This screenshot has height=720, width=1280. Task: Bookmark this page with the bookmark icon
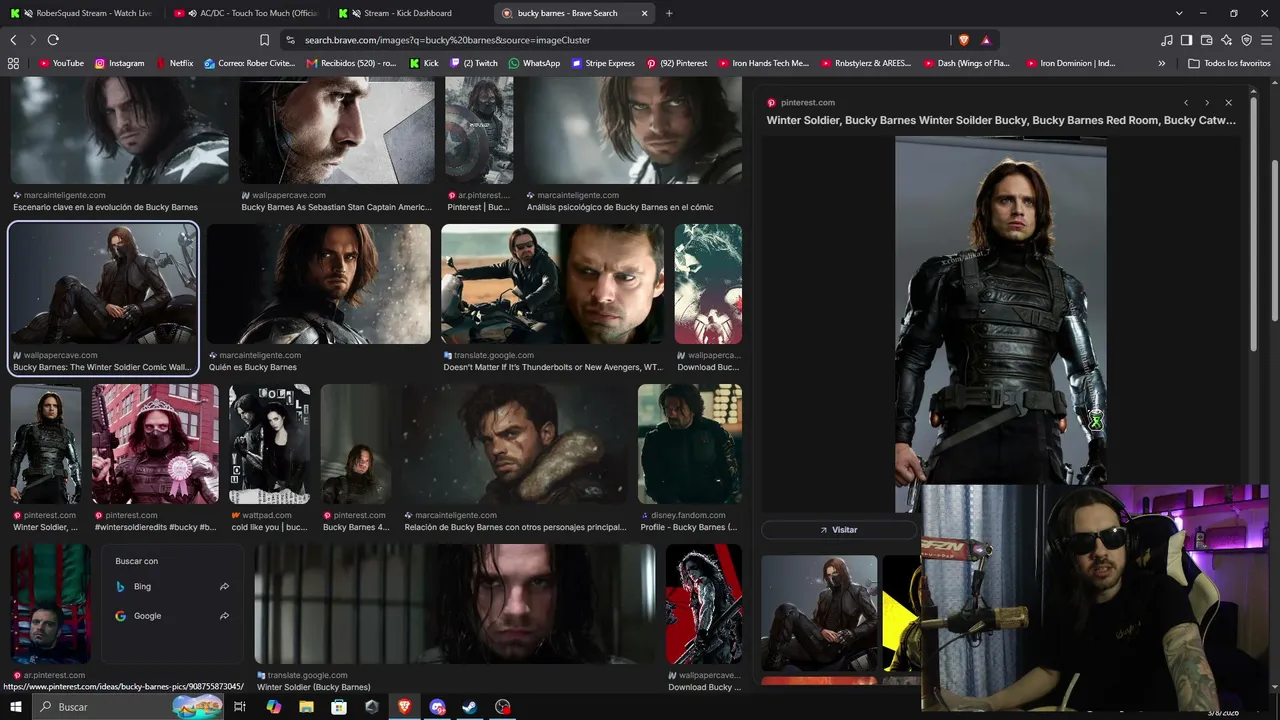(264, 40)
